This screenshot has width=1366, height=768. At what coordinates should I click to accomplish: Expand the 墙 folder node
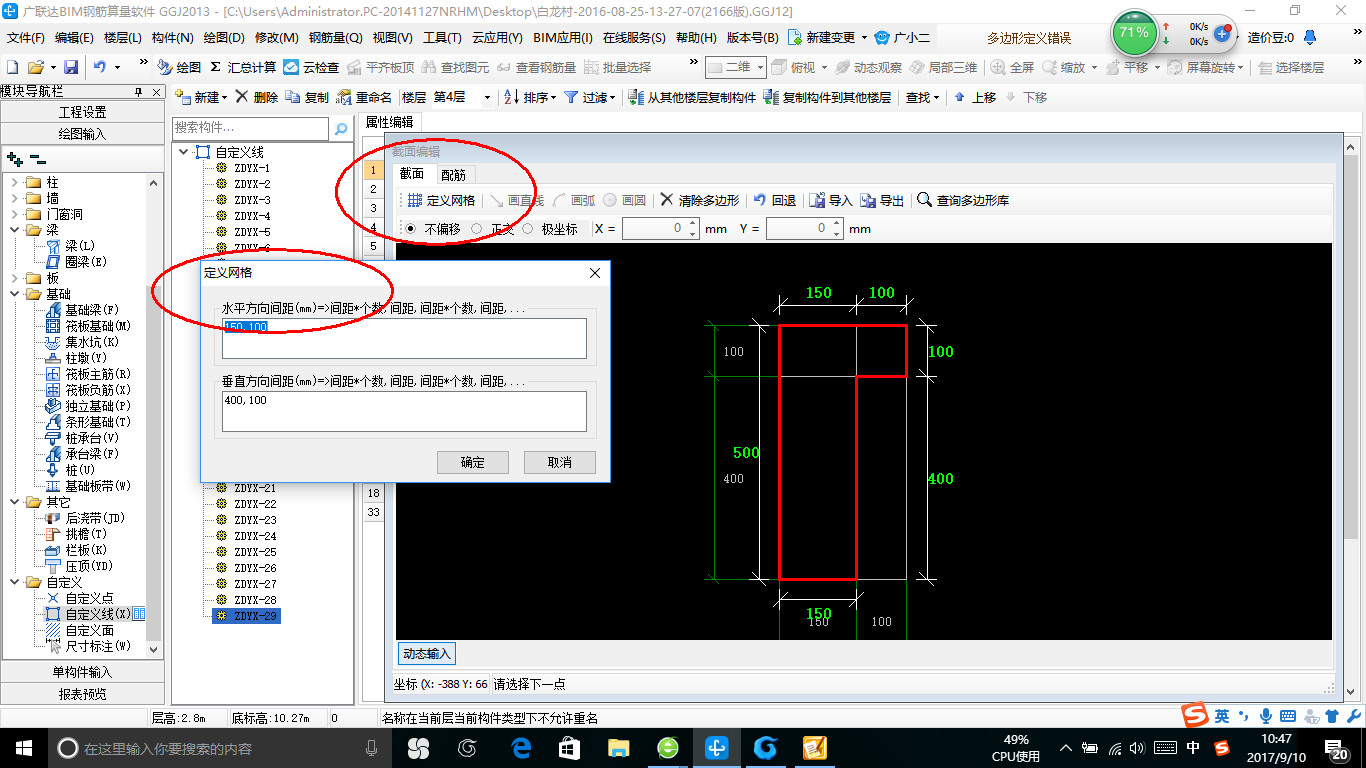point(14,198)
